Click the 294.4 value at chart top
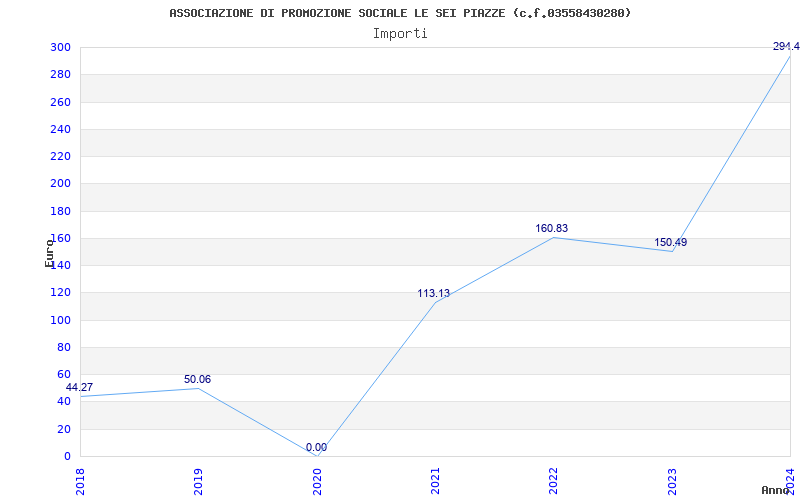800x500 pixels. click(786, 46)
